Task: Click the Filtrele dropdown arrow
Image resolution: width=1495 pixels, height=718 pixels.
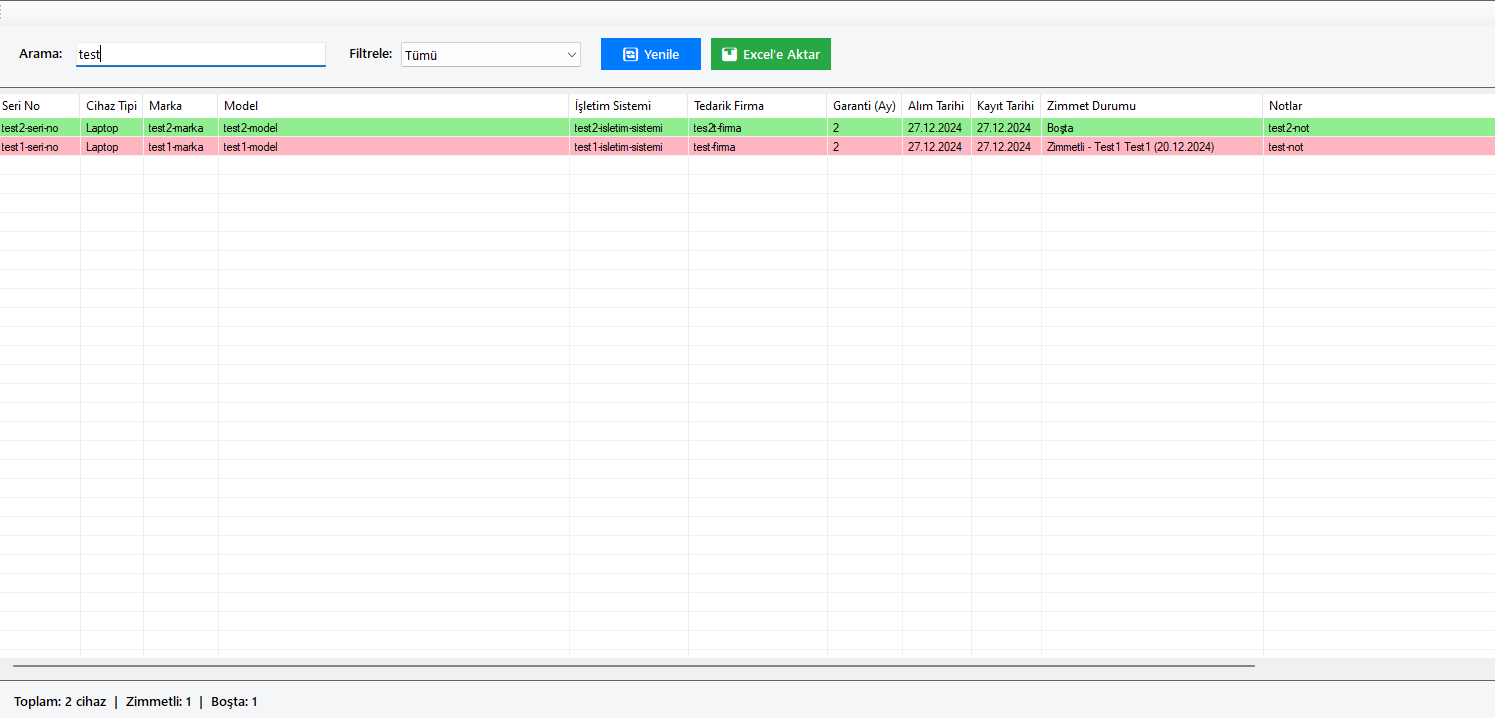Action: [x=571, y=55]
